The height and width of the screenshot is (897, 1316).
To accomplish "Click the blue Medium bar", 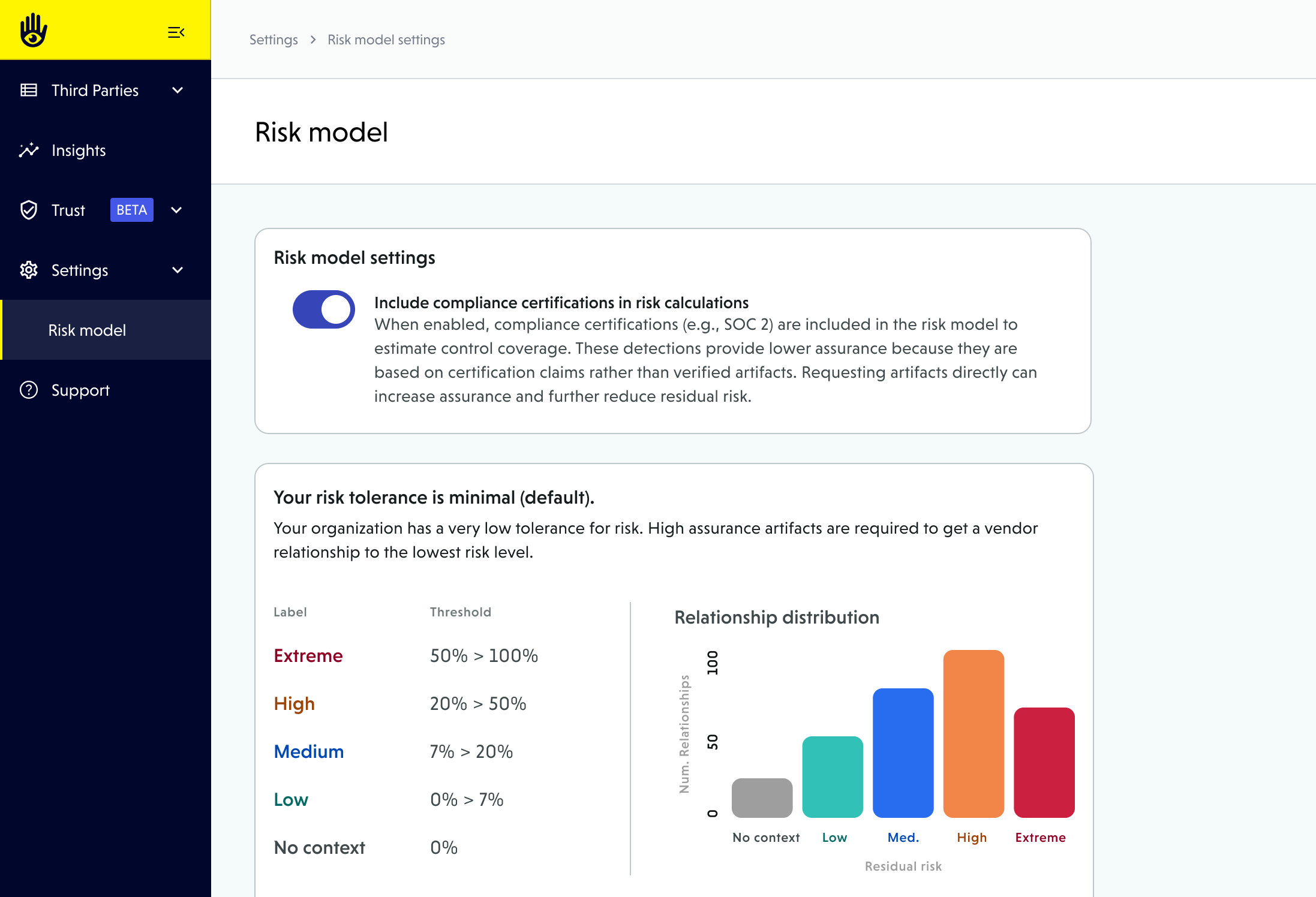I will [903, 753].
